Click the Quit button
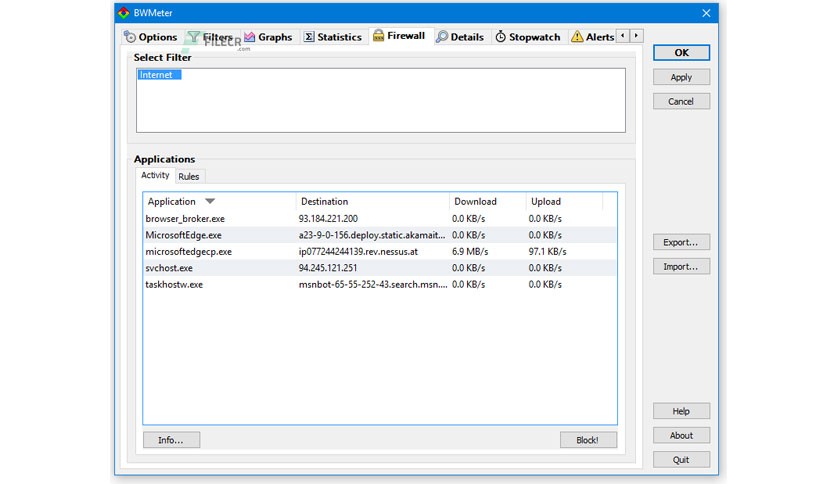836x484 pixels. [681, 459]
